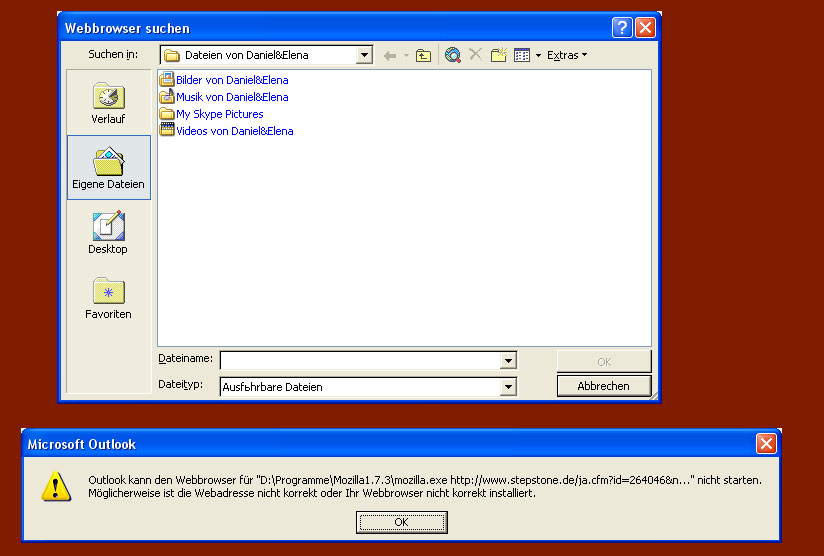Click the warning triangle icon in Outlook dialog

56,486
